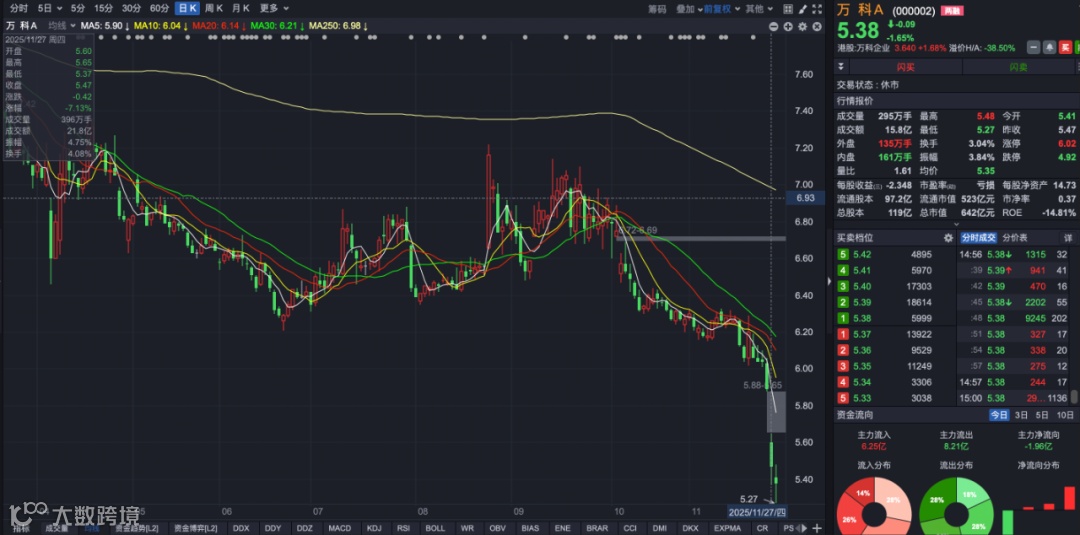Select 3日 in fund flow range
Screen dimensions: 1080x535
[1021, 415]
